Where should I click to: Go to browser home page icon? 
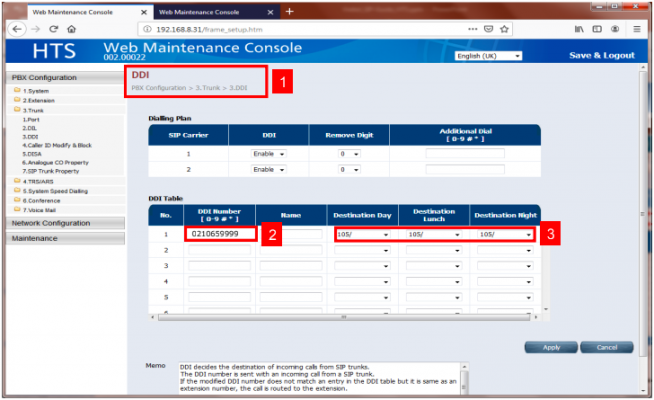72,29
